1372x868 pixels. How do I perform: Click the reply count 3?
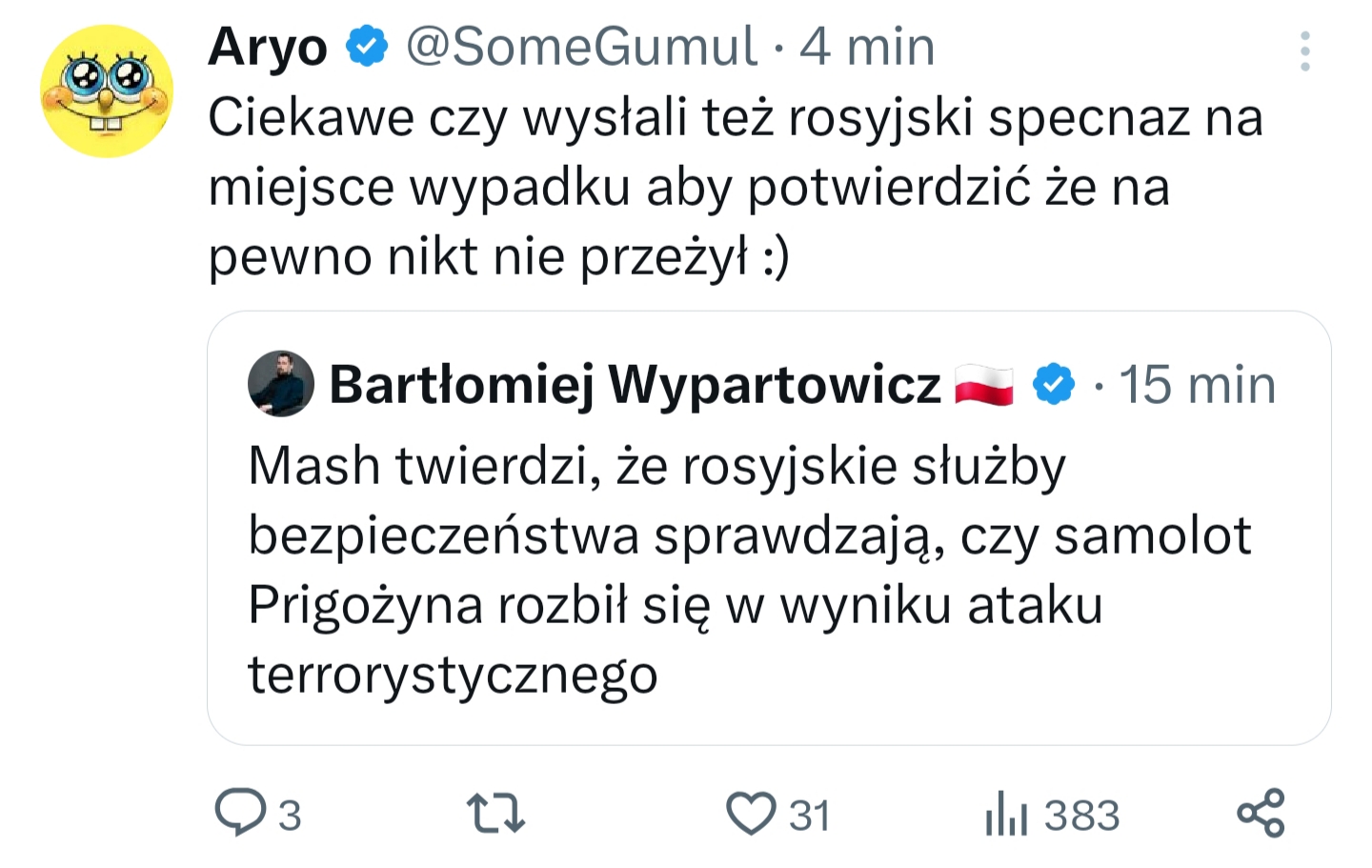290,816
